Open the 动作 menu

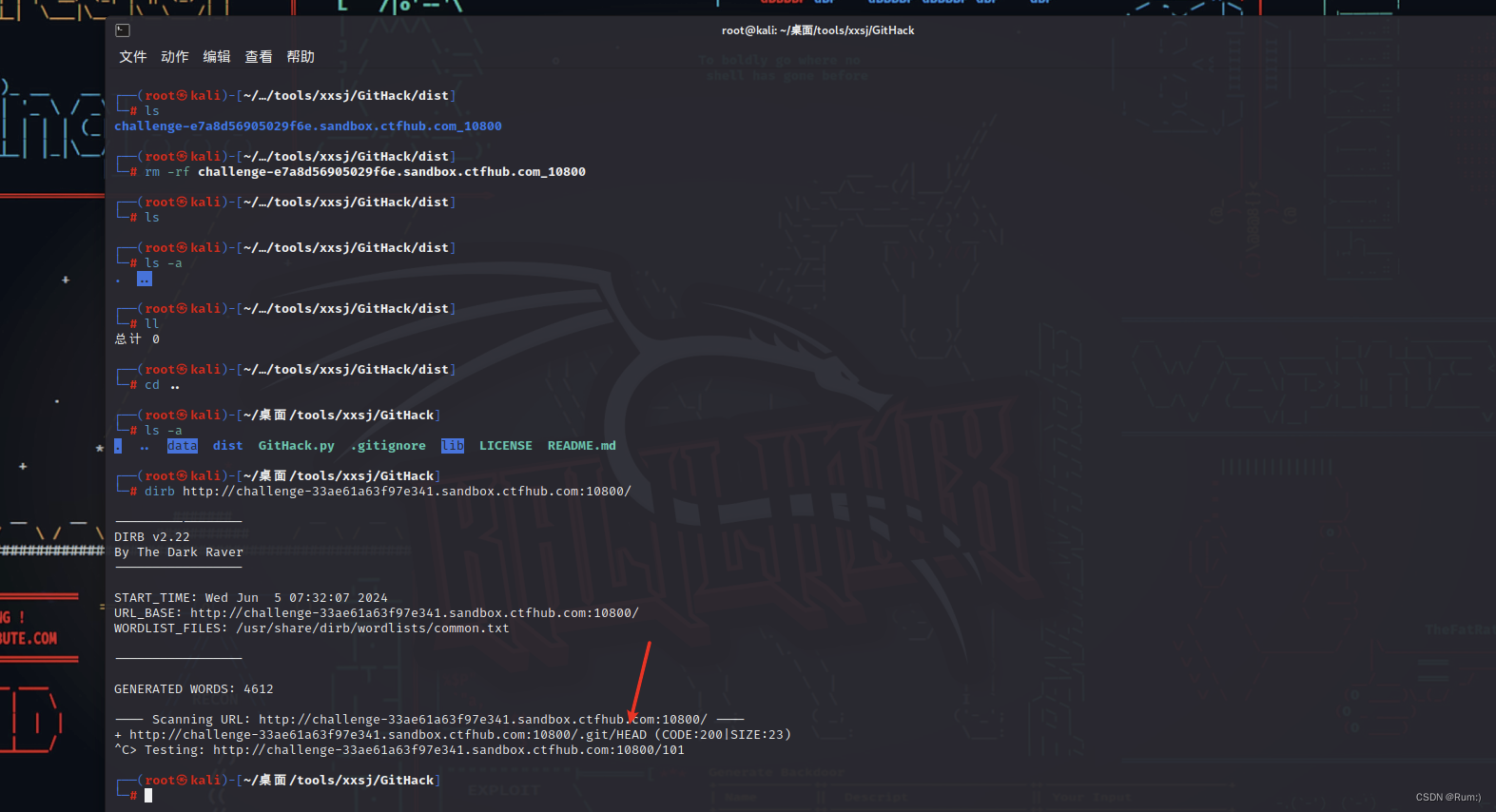[x=175, y=57]
